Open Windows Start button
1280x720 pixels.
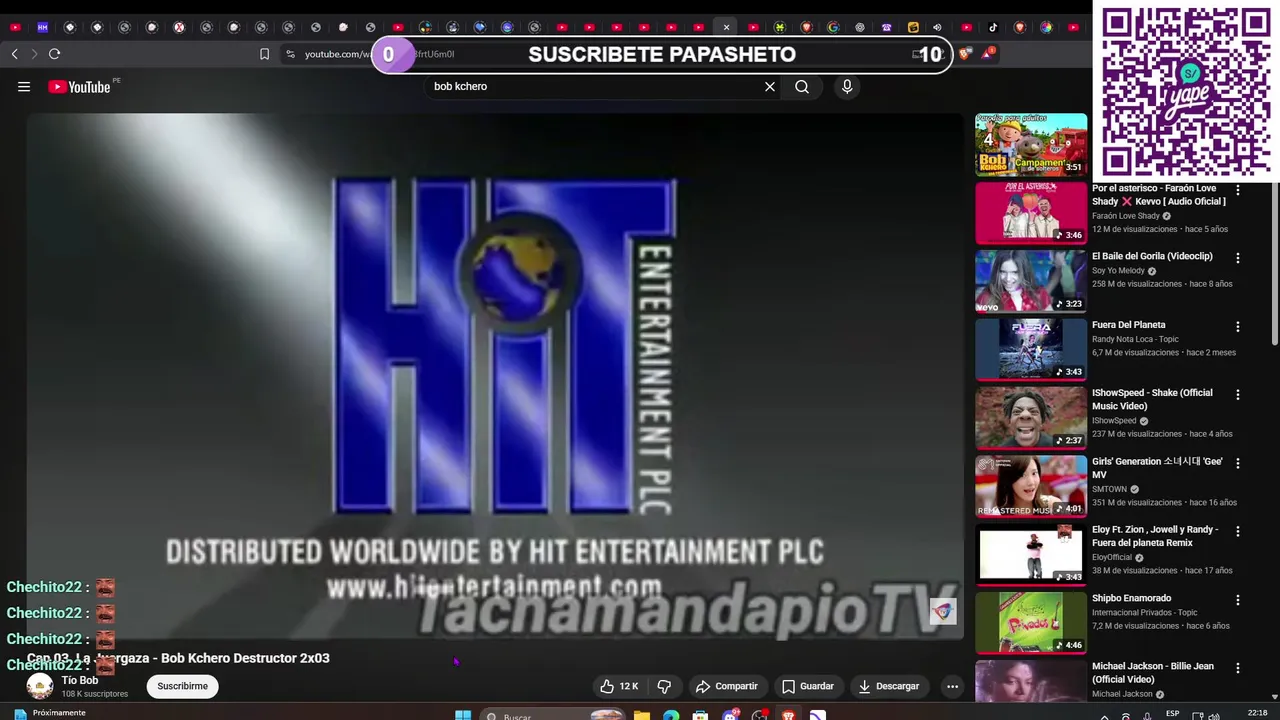(x=463, y=716)
